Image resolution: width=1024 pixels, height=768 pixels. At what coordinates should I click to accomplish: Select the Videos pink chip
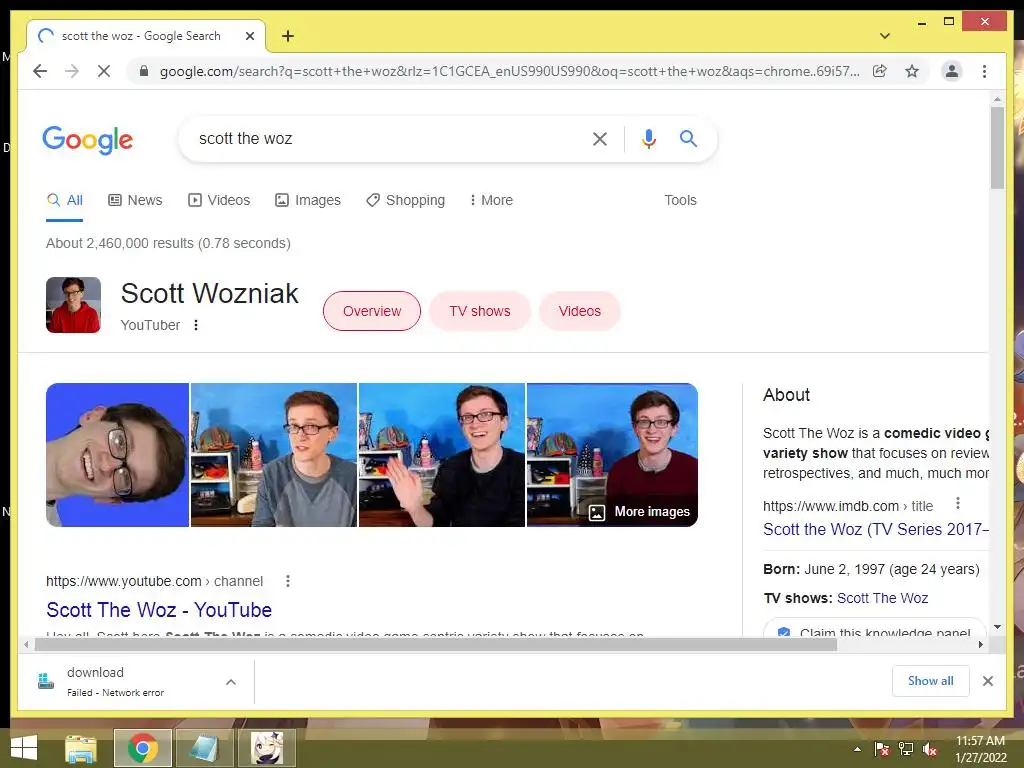[x=579, y=311]
